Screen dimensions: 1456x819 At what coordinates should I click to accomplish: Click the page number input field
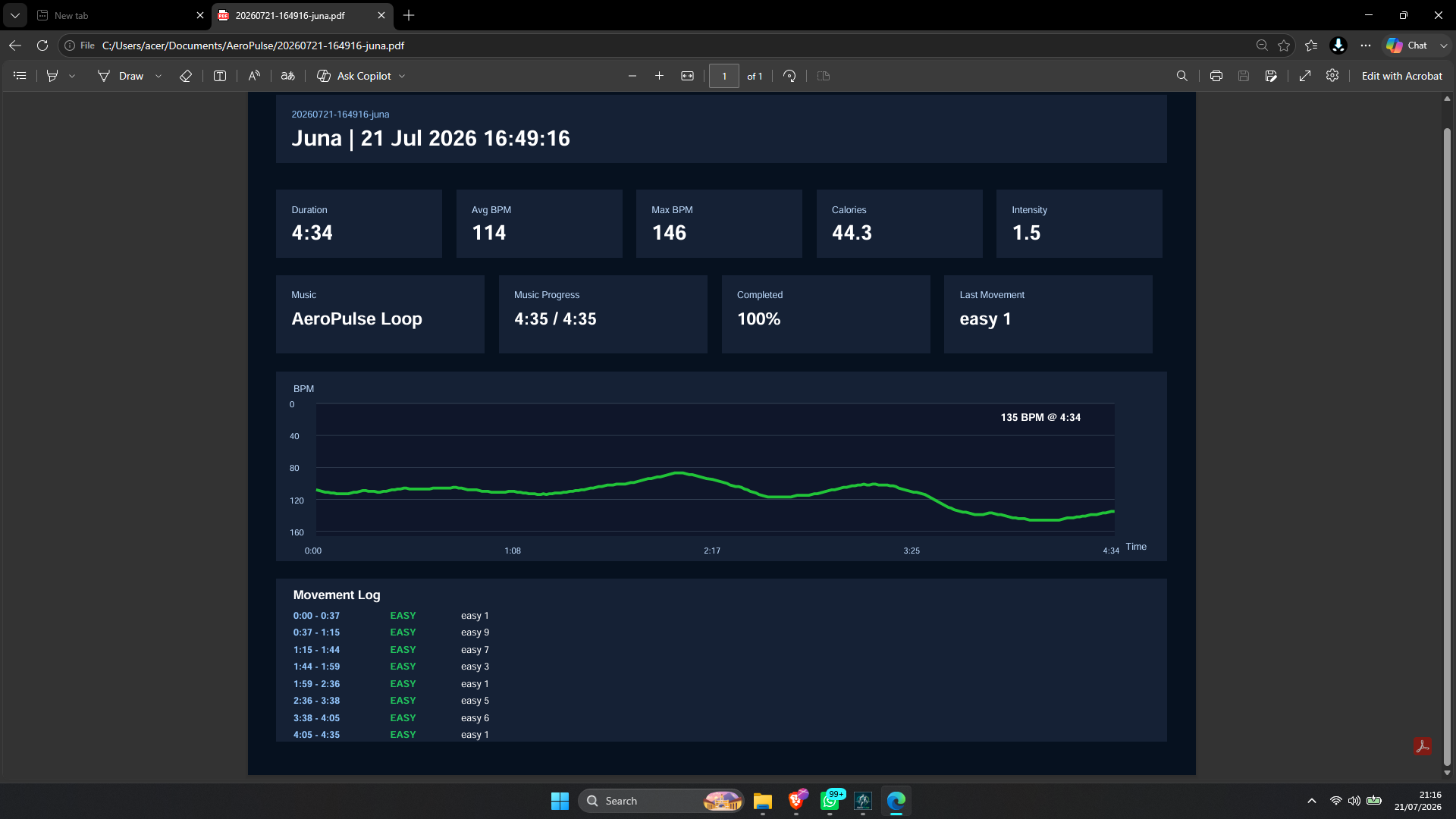pos(724,76)
